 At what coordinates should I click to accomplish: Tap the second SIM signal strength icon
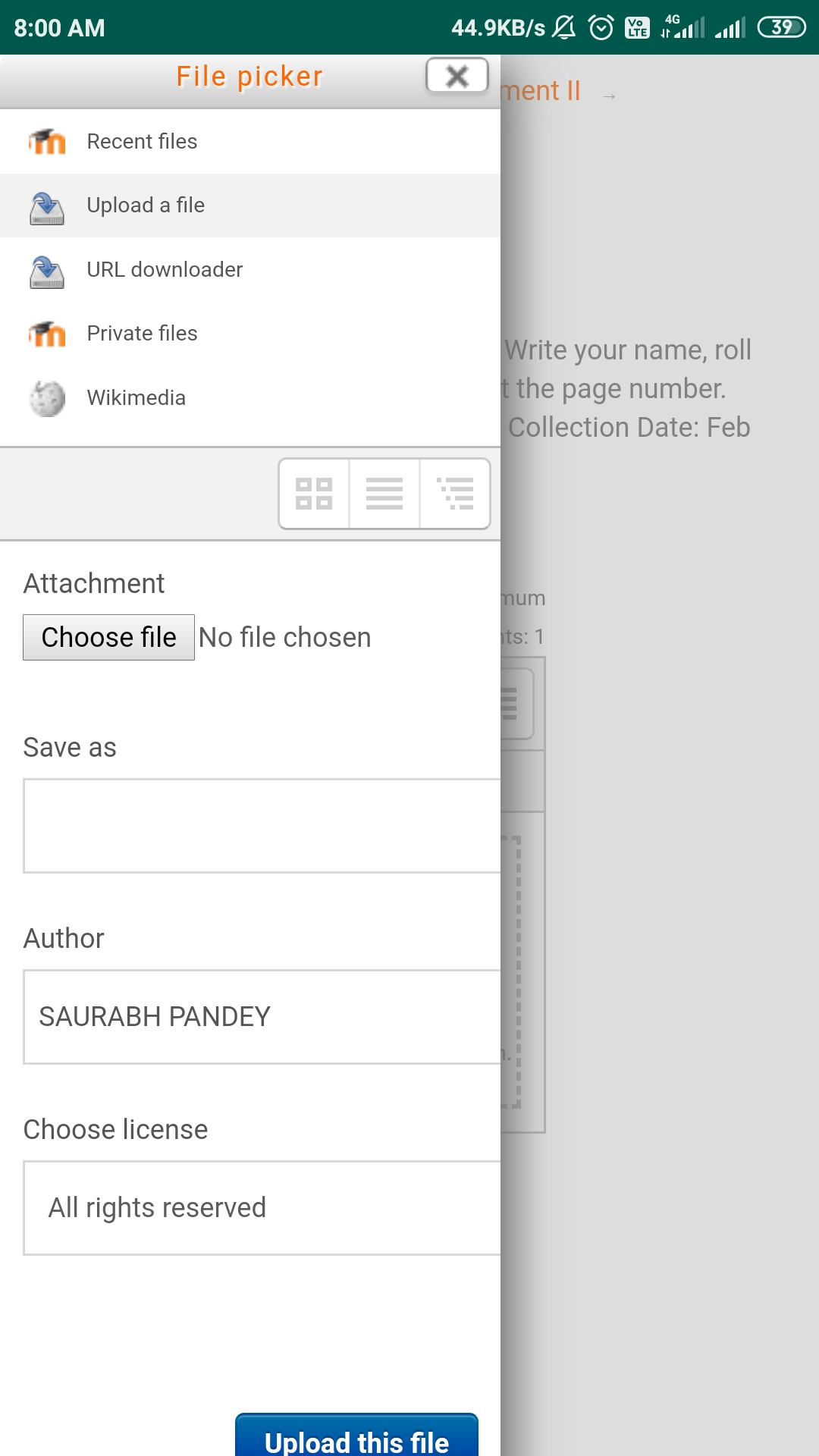click(730, 28)
